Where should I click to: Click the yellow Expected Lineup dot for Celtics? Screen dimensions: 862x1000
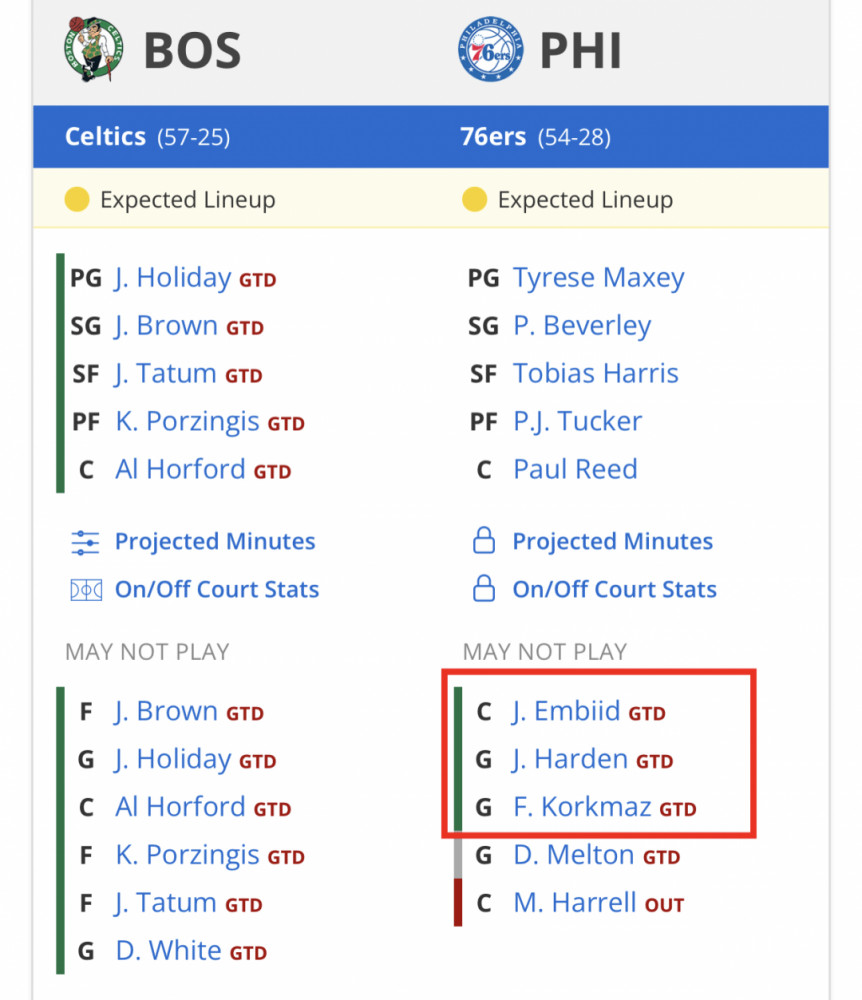77,200
